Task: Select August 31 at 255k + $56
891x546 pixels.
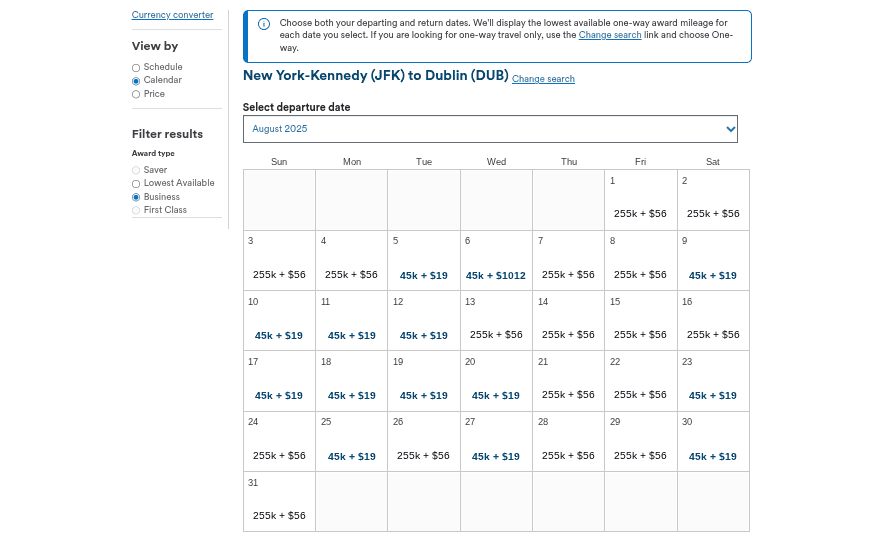Action: pyautogui.click(x=279, y=515)
